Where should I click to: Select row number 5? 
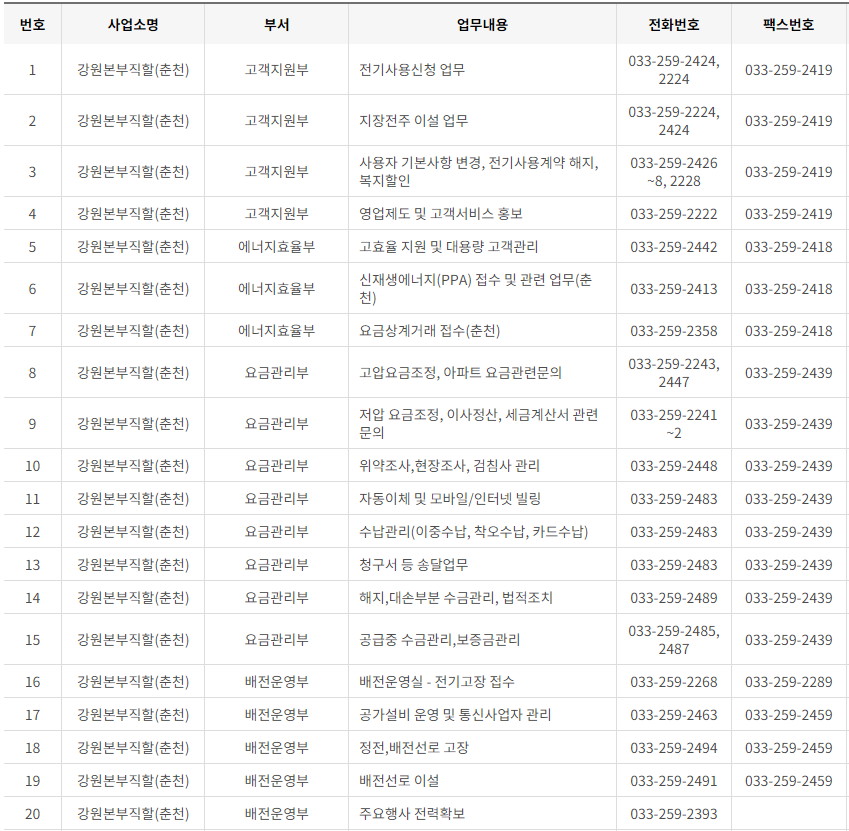click(31, 240)
